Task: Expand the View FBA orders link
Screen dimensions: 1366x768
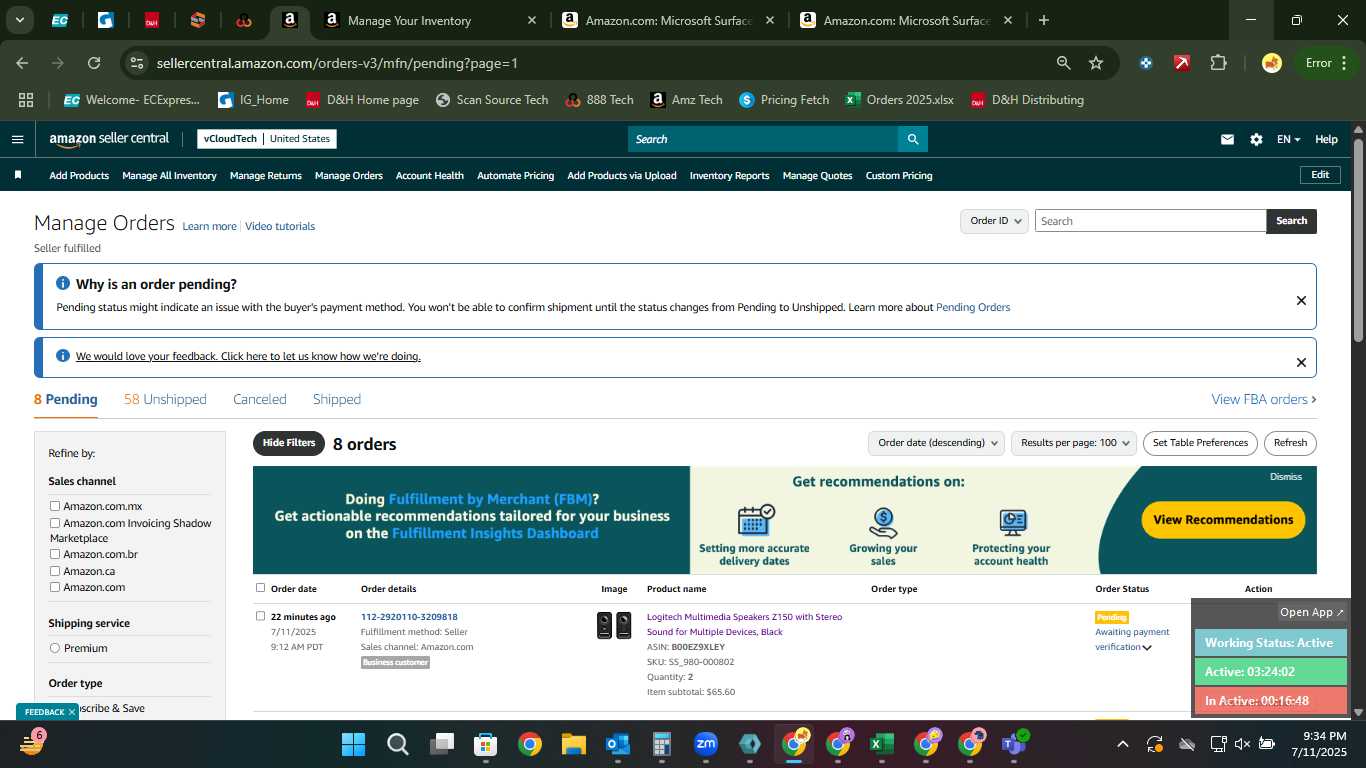Action: pyautogui.click(x=1264, y=399)
